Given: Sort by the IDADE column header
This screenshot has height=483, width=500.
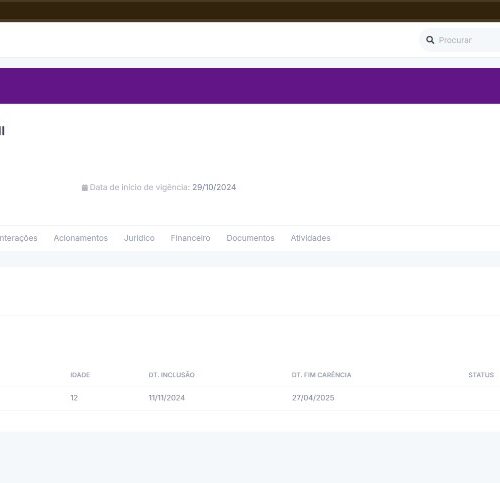Looking at the screenshot, I should point(80,375).
